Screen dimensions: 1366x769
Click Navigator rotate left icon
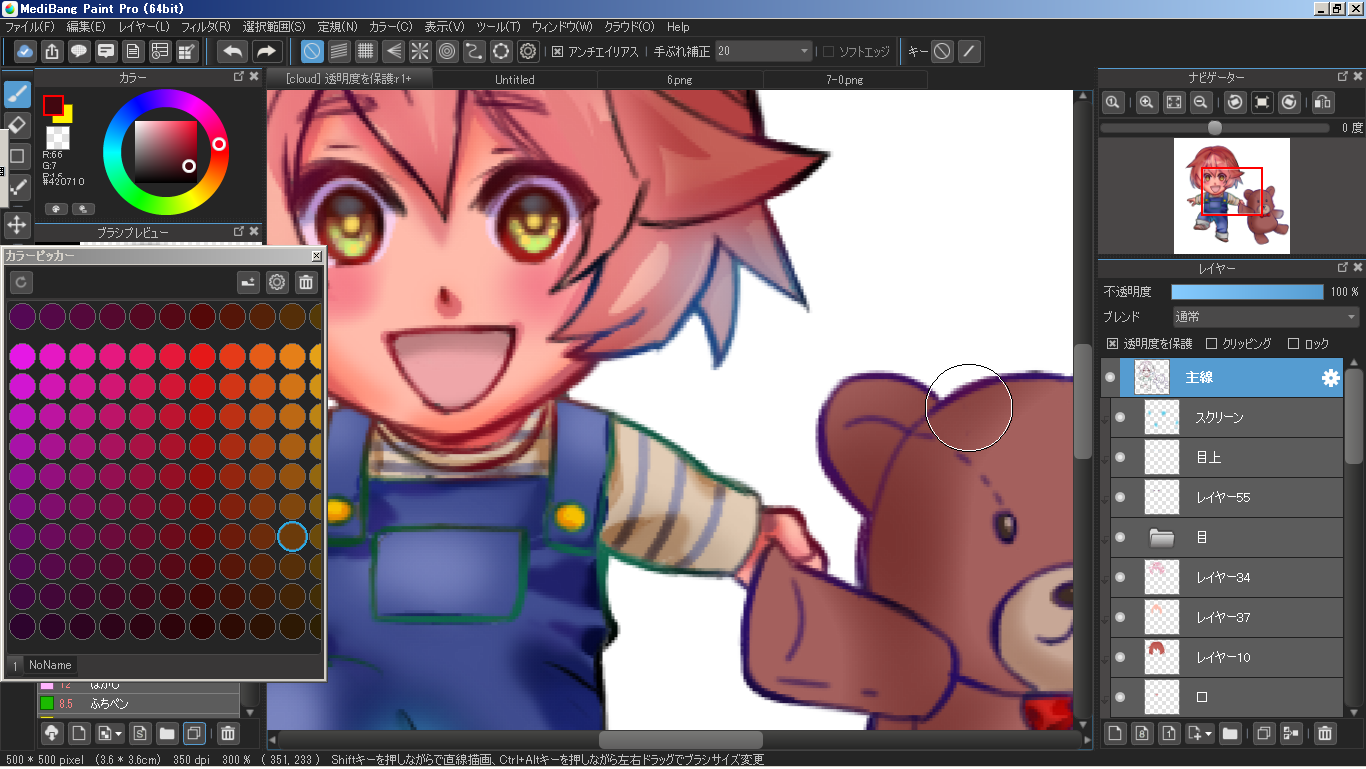(1235, 102)
